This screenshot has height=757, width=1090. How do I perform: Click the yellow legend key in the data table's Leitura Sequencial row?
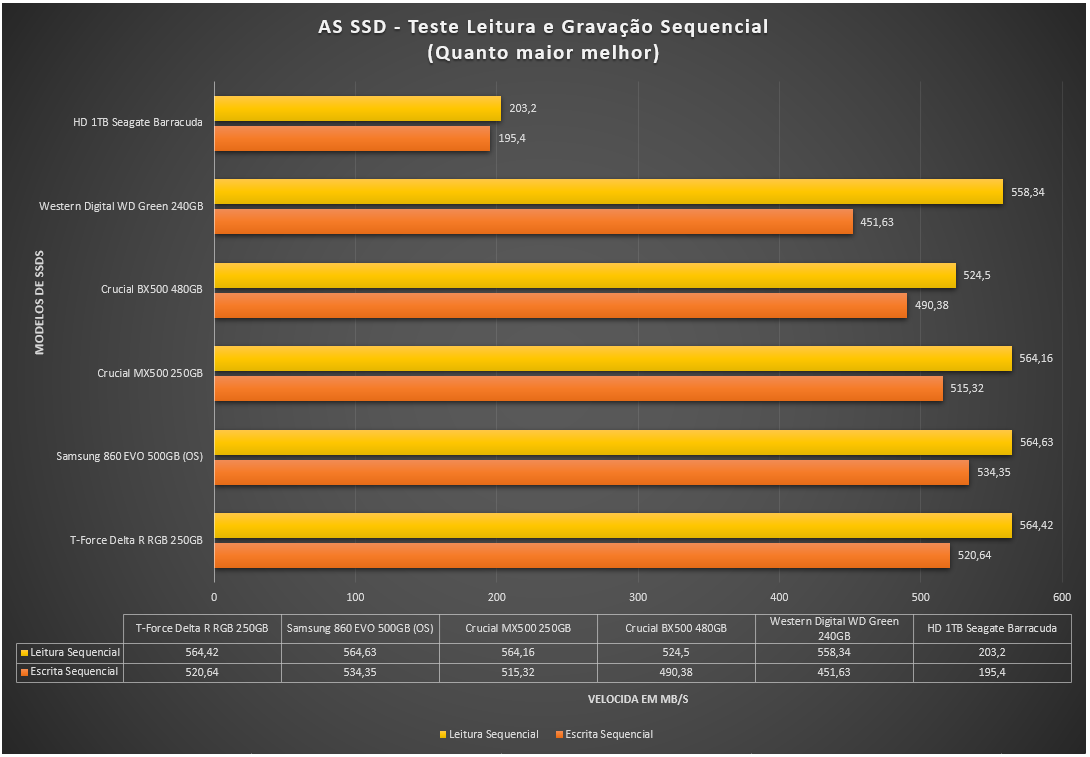(x=24, y=653)
